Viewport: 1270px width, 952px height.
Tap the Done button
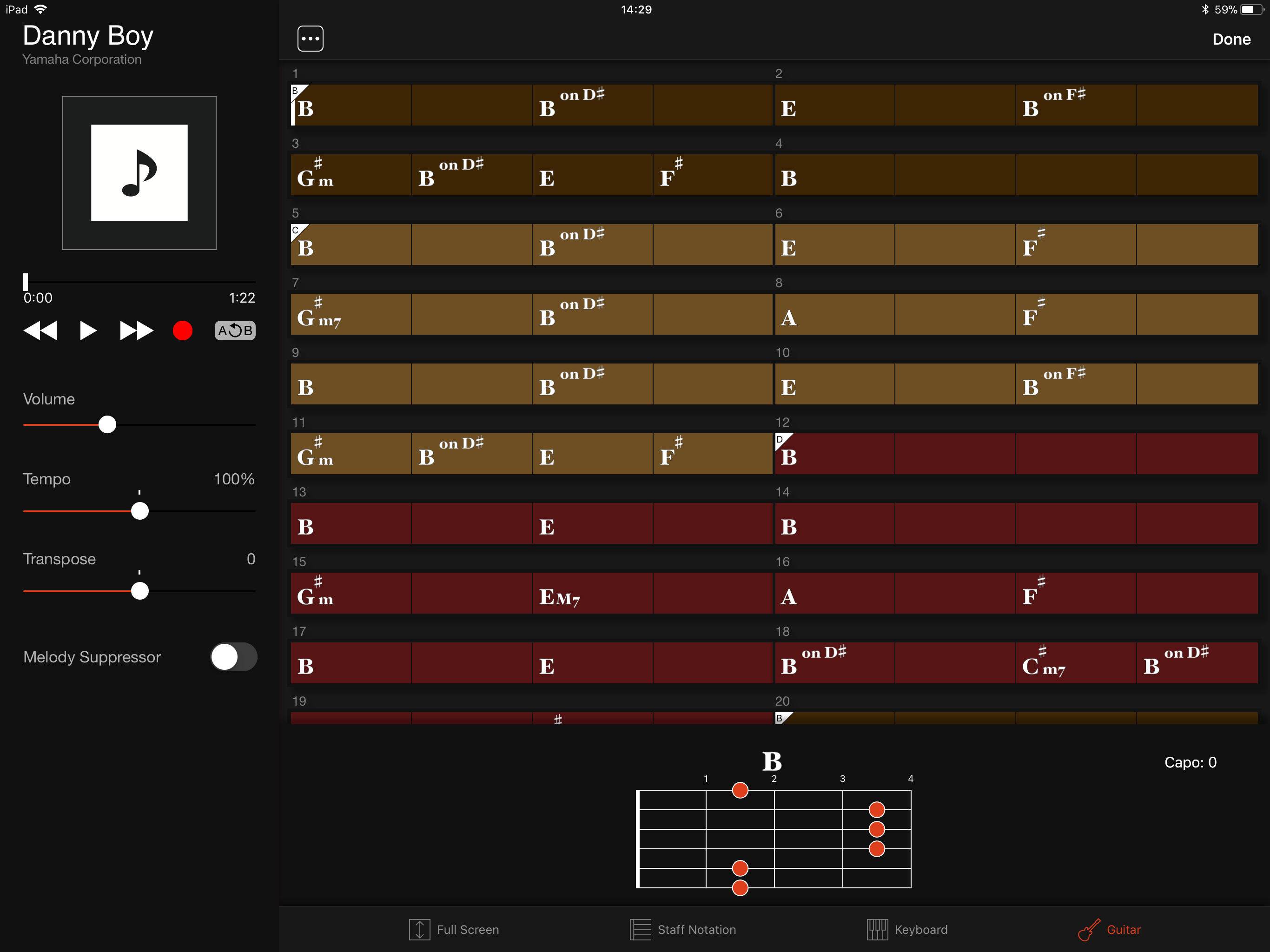[x=1231, y=39]
